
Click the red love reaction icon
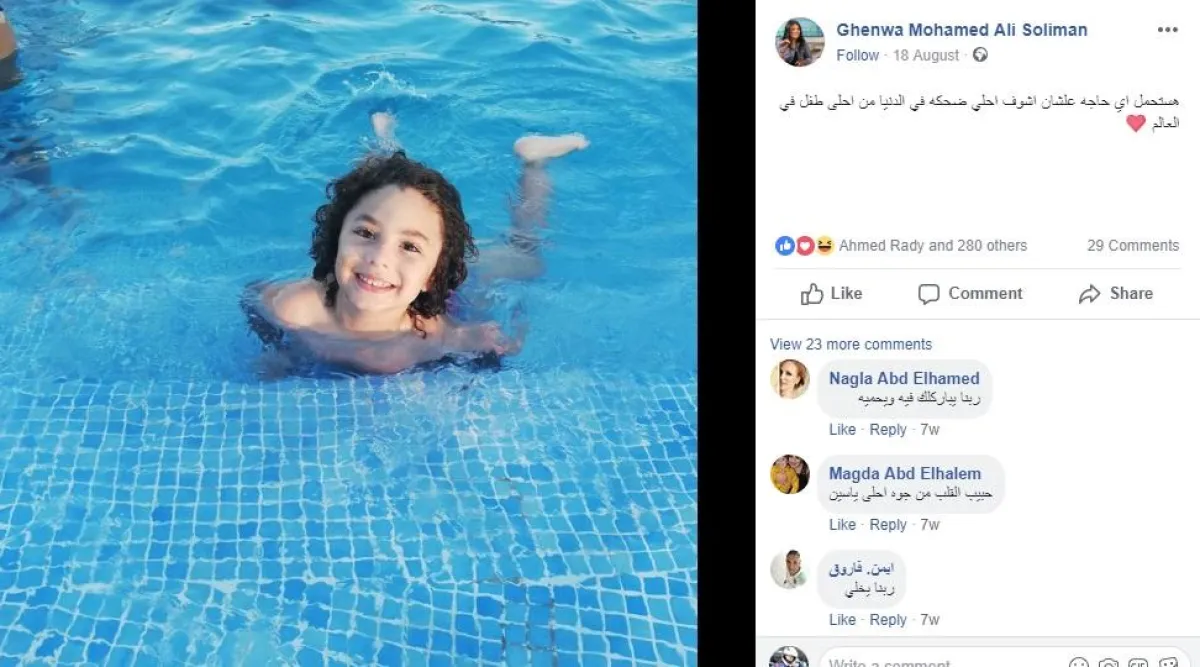[x=805, y=246]
